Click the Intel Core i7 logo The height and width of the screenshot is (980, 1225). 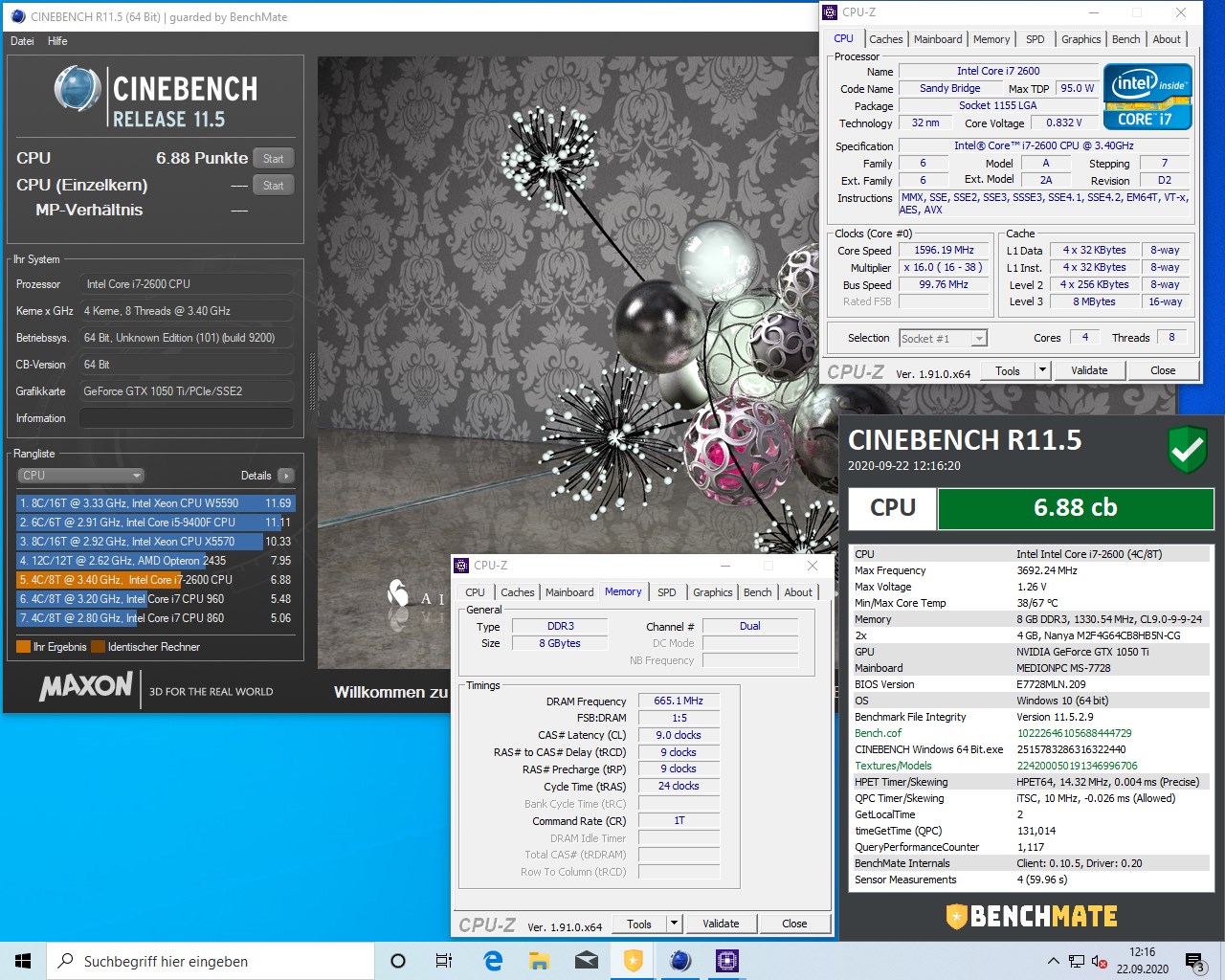1147,97
